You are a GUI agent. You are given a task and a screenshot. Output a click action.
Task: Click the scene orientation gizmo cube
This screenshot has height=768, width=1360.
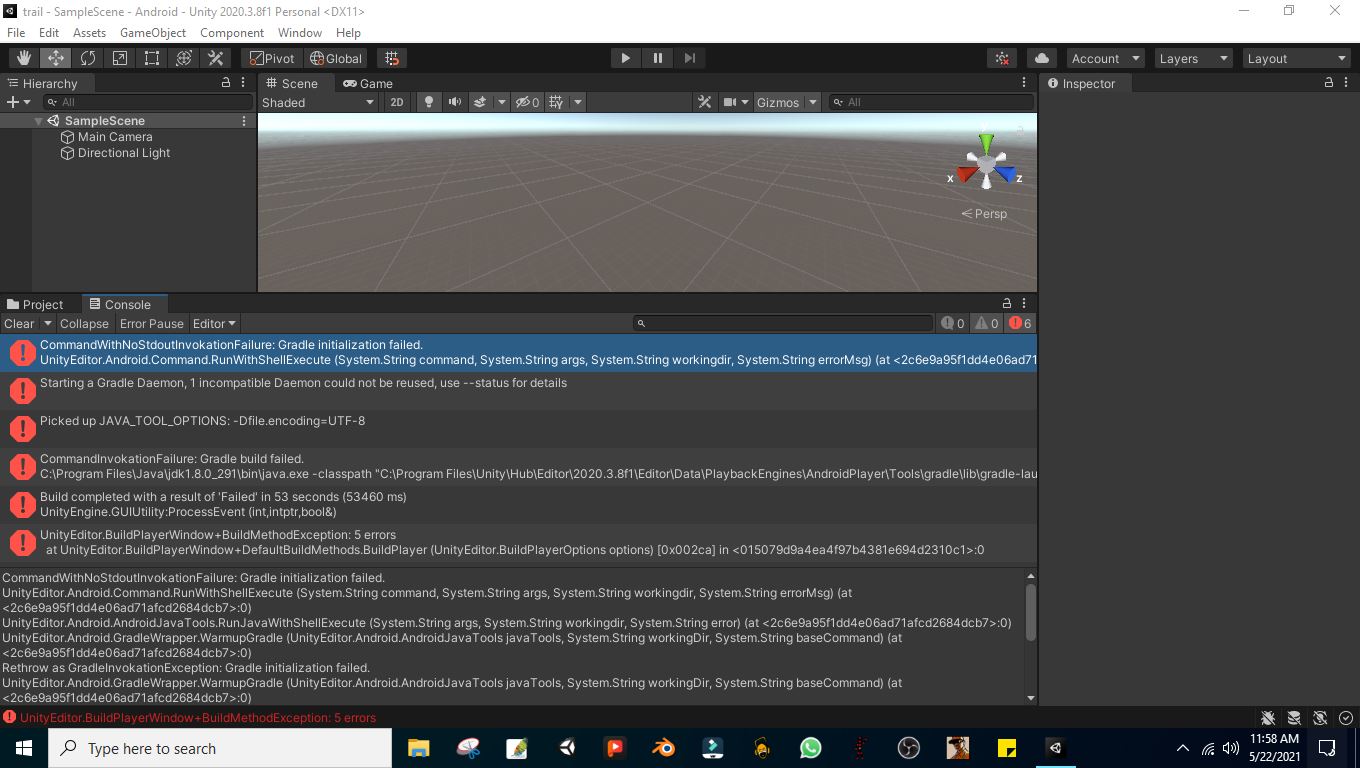(x=987, y=163)
